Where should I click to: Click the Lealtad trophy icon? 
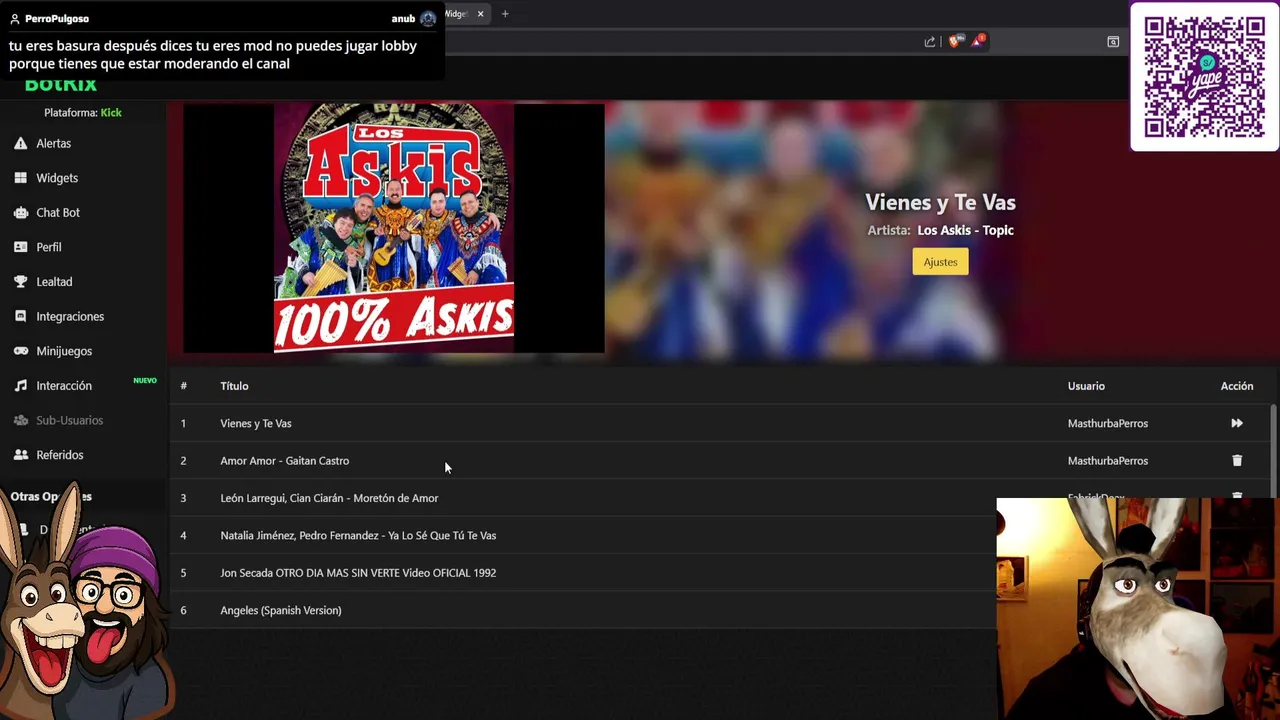click(20, 282)
